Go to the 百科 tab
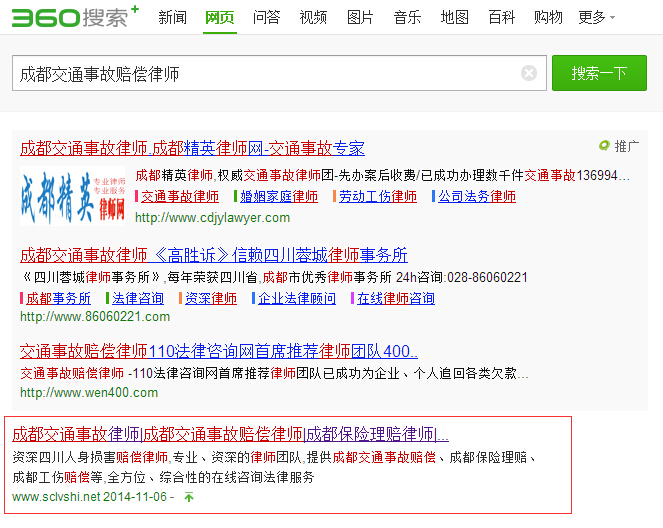This screenshot has width=663, height=528. (501, 17)
